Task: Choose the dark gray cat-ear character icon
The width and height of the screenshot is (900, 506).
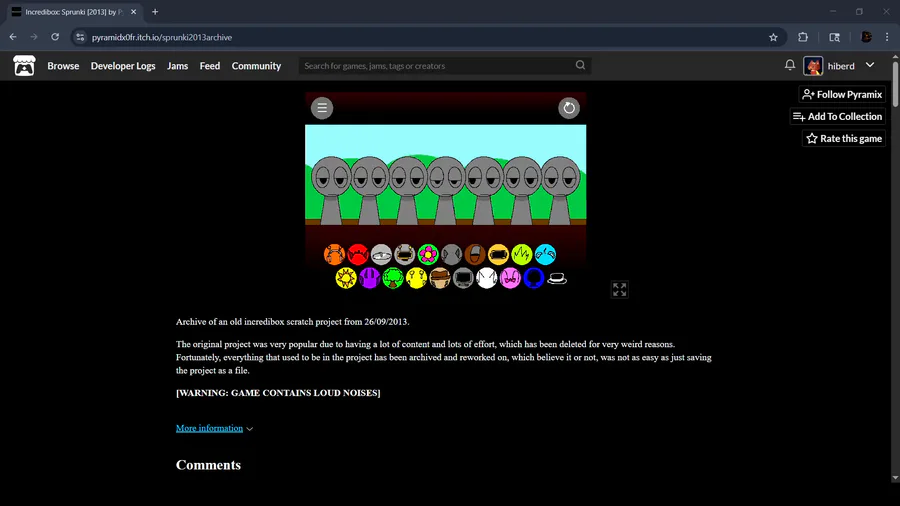Action: (452, 254)
